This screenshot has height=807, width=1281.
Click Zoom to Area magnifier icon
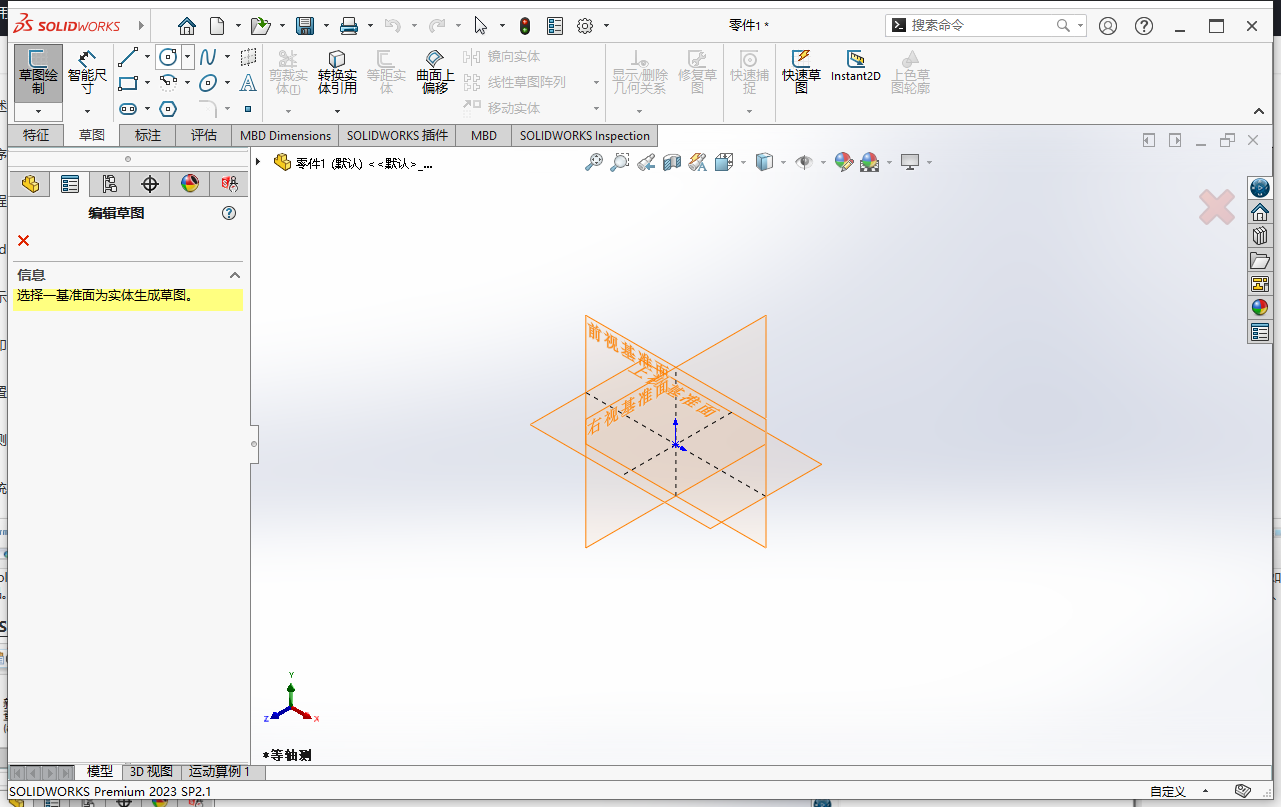[x=620, y=162]
